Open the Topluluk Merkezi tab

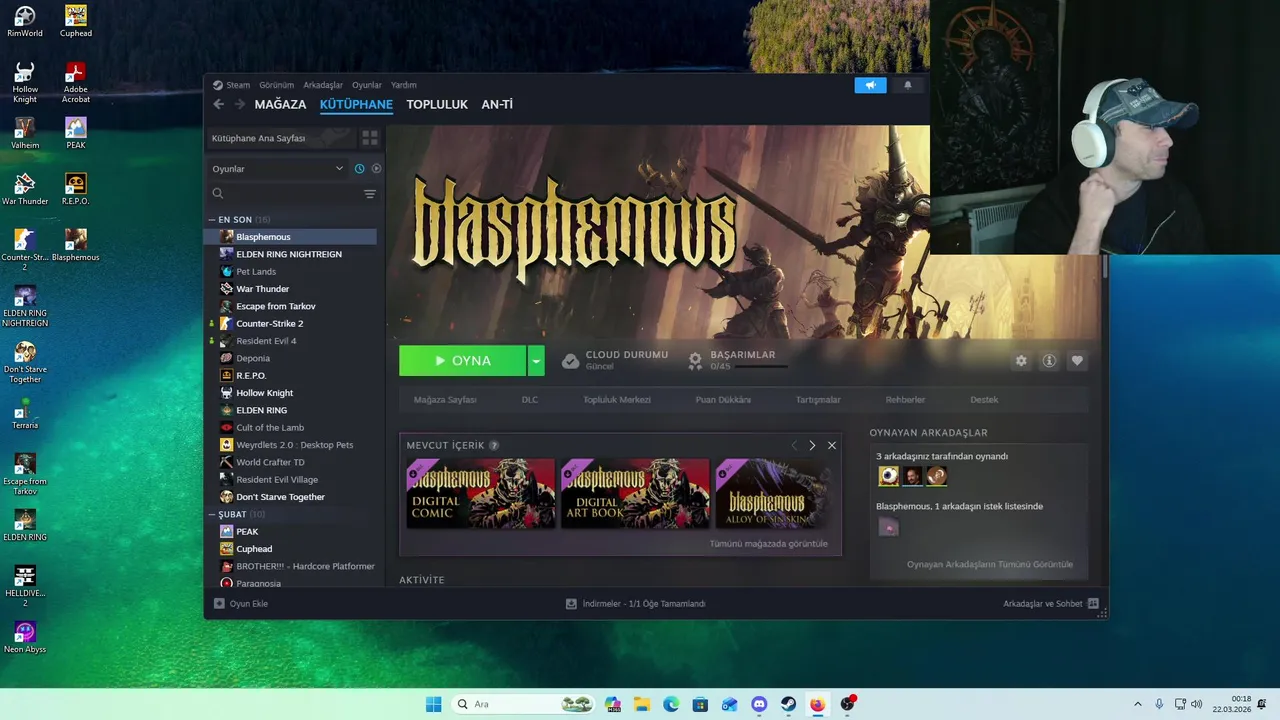pos(617,400)
